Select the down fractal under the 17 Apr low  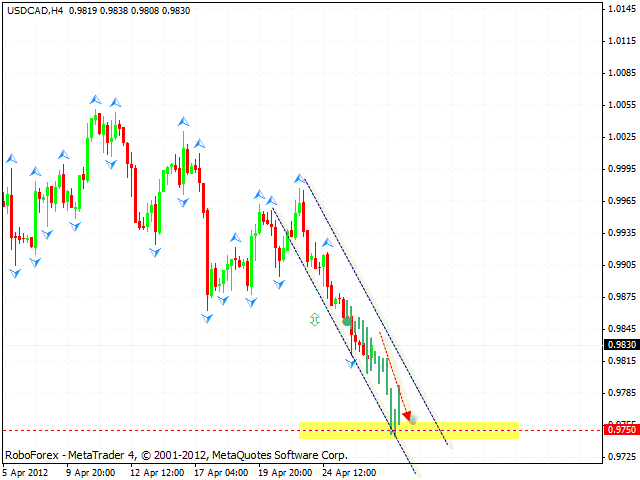coord(207,318)
